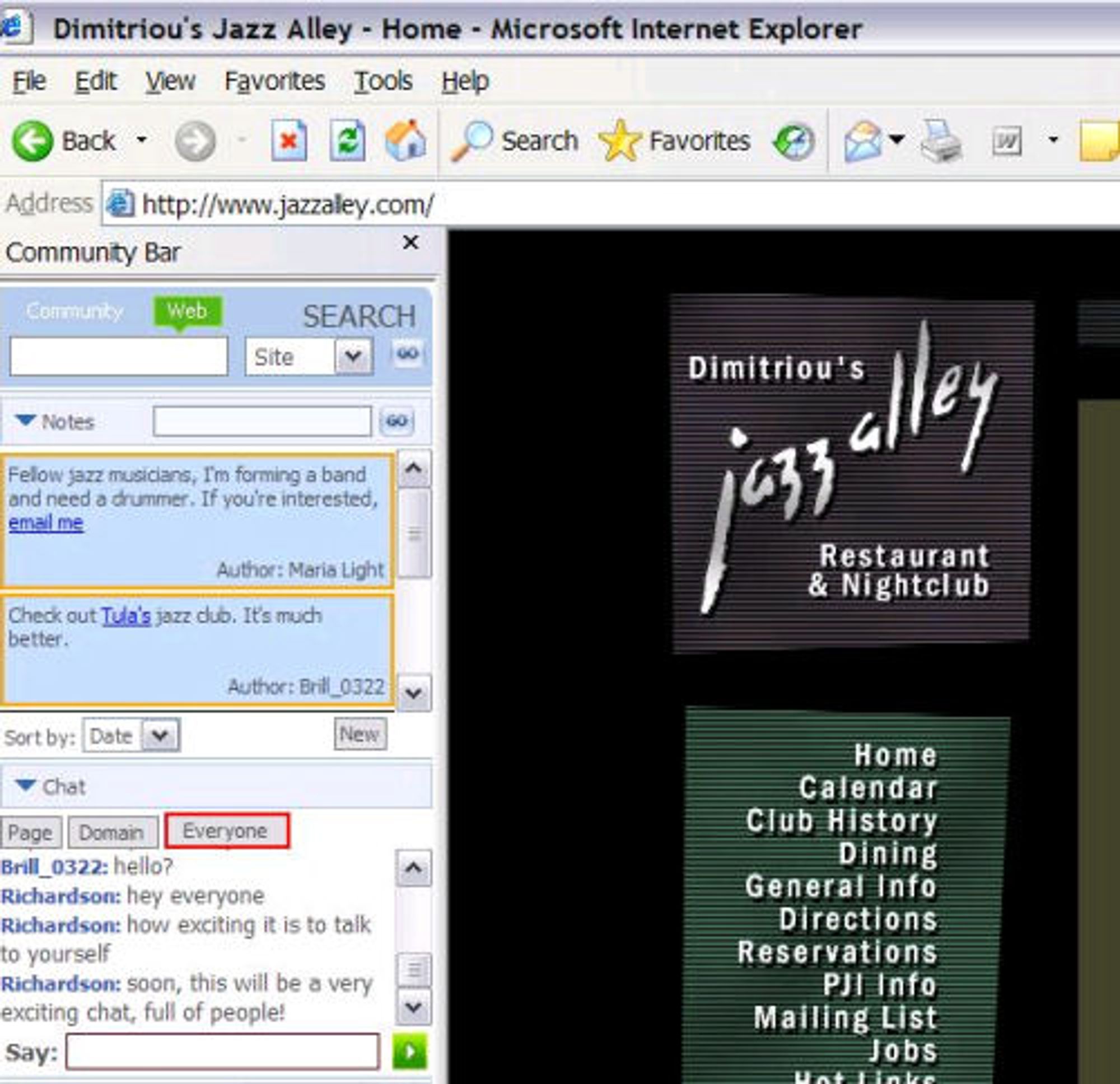
Task: Click the Notes filter text field
Action: [262, 421]
